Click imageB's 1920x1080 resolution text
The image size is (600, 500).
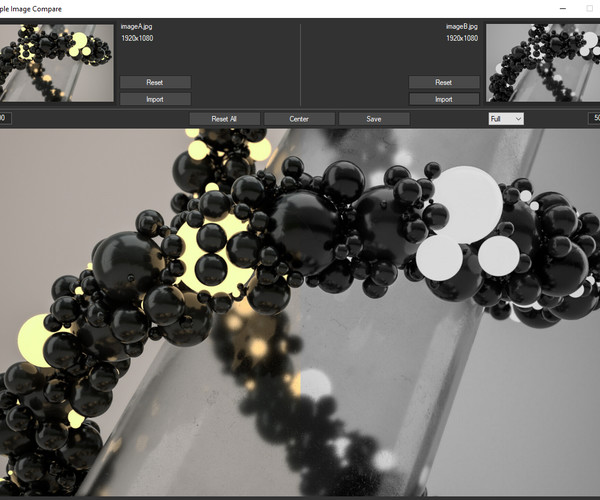click(462, 38)
